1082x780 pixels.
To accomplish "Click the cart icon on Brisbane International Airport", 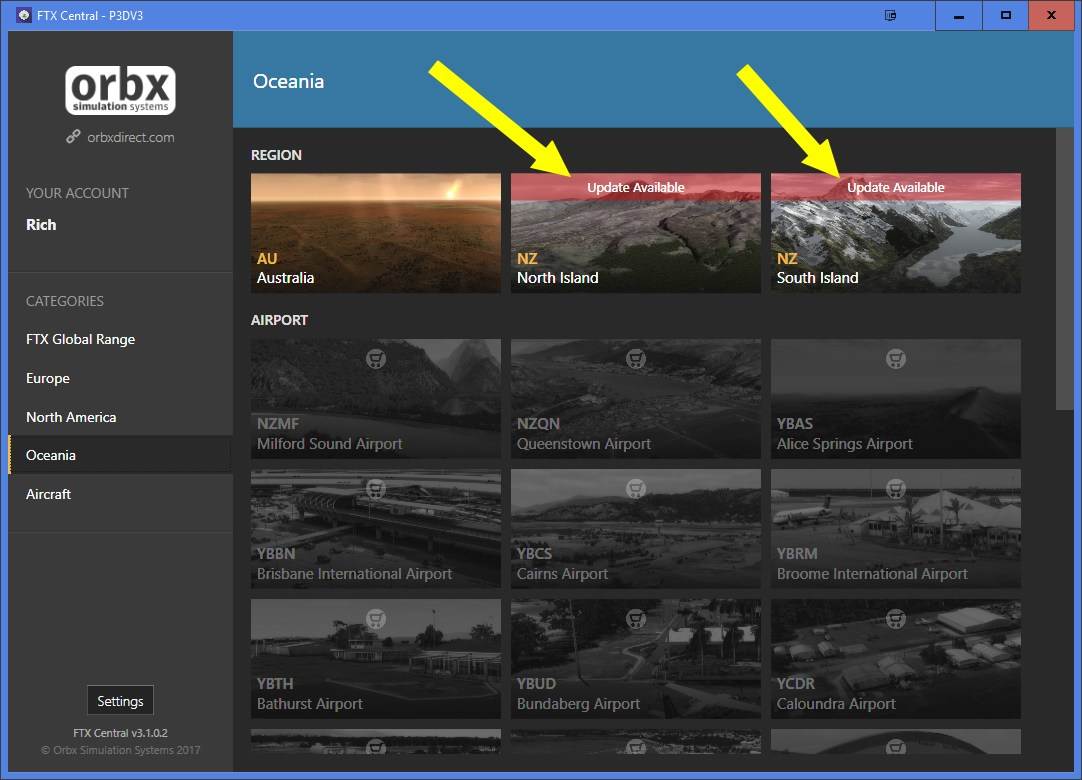I will click(x=376, y=489).
